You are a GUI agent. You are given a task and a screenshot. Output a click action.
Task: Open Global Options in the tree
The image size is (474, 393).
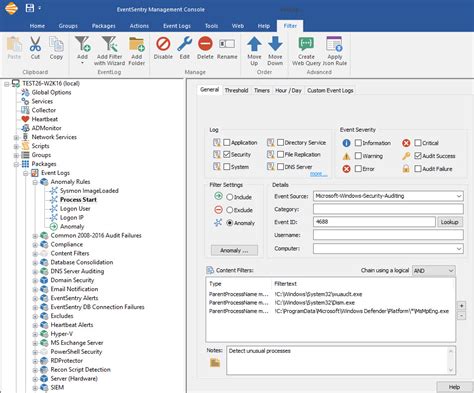(x=51, y=92)
